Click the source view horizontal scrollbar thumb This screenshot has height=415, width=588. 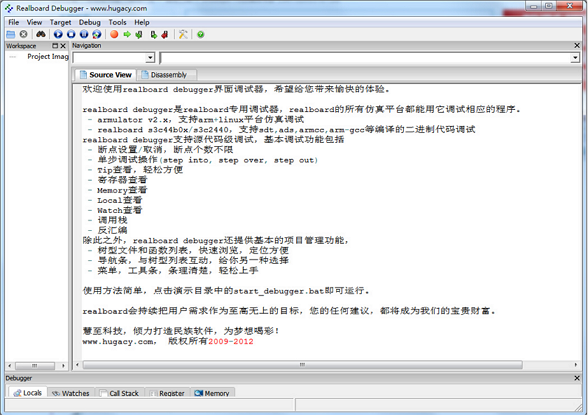(302, 365)
